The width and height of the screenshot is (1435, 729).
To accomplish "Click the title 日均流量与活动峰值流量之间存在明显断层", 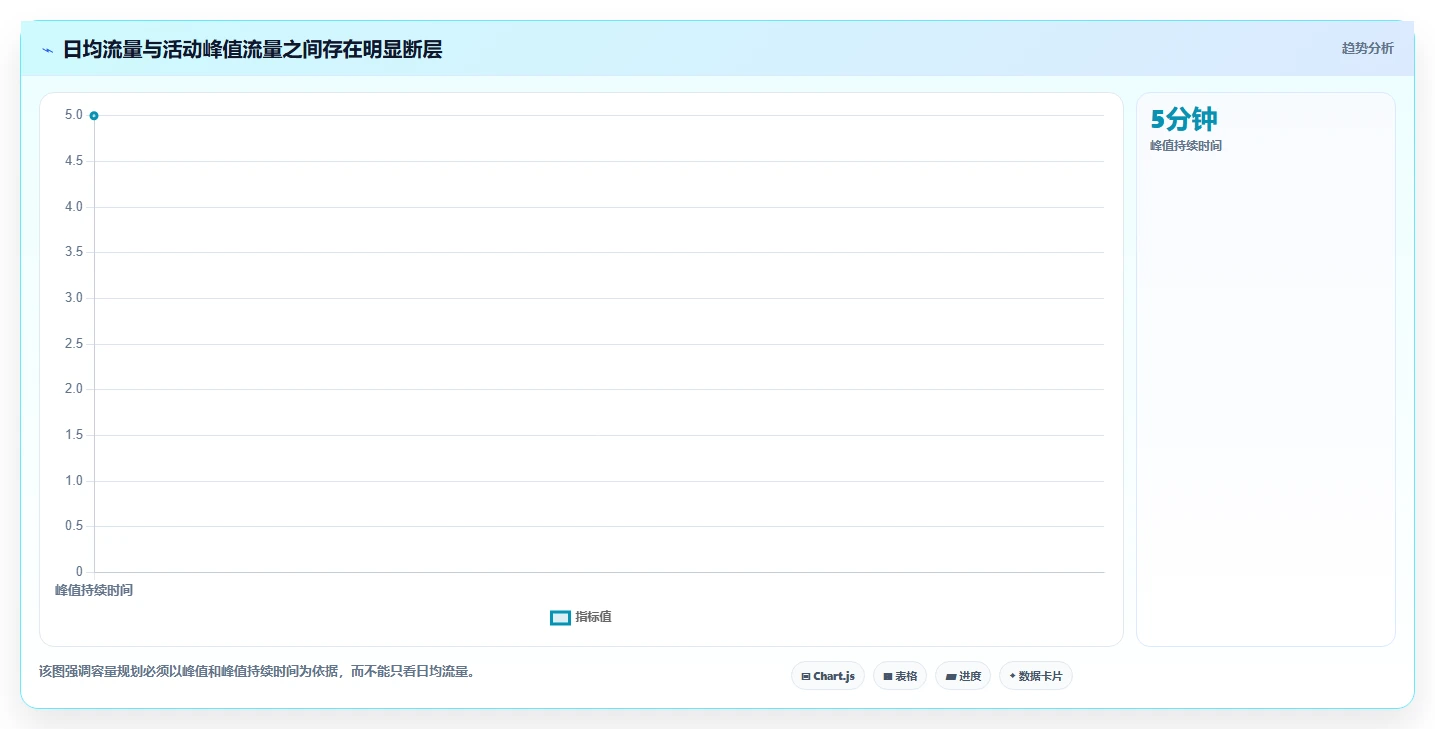I will tap(252, 50).
